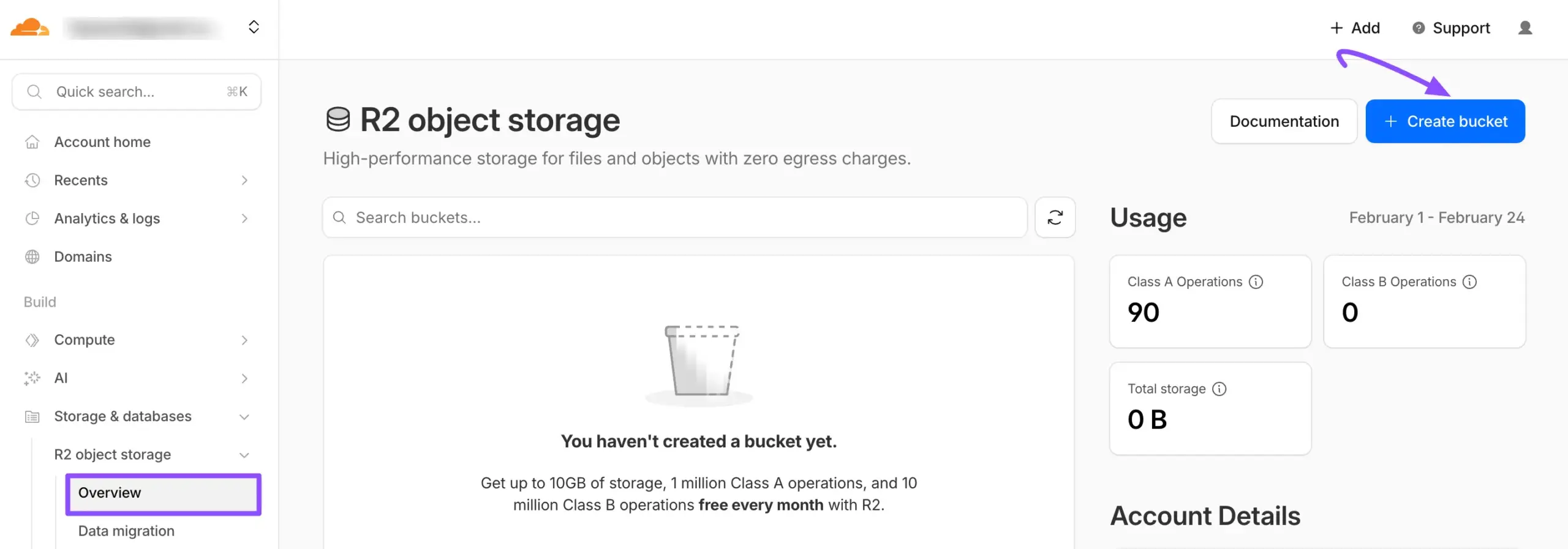Viewport: 1568px width, 549px height.
Task: Expand the Recents section
Action: pyautogui.click(x=244, y=181)
